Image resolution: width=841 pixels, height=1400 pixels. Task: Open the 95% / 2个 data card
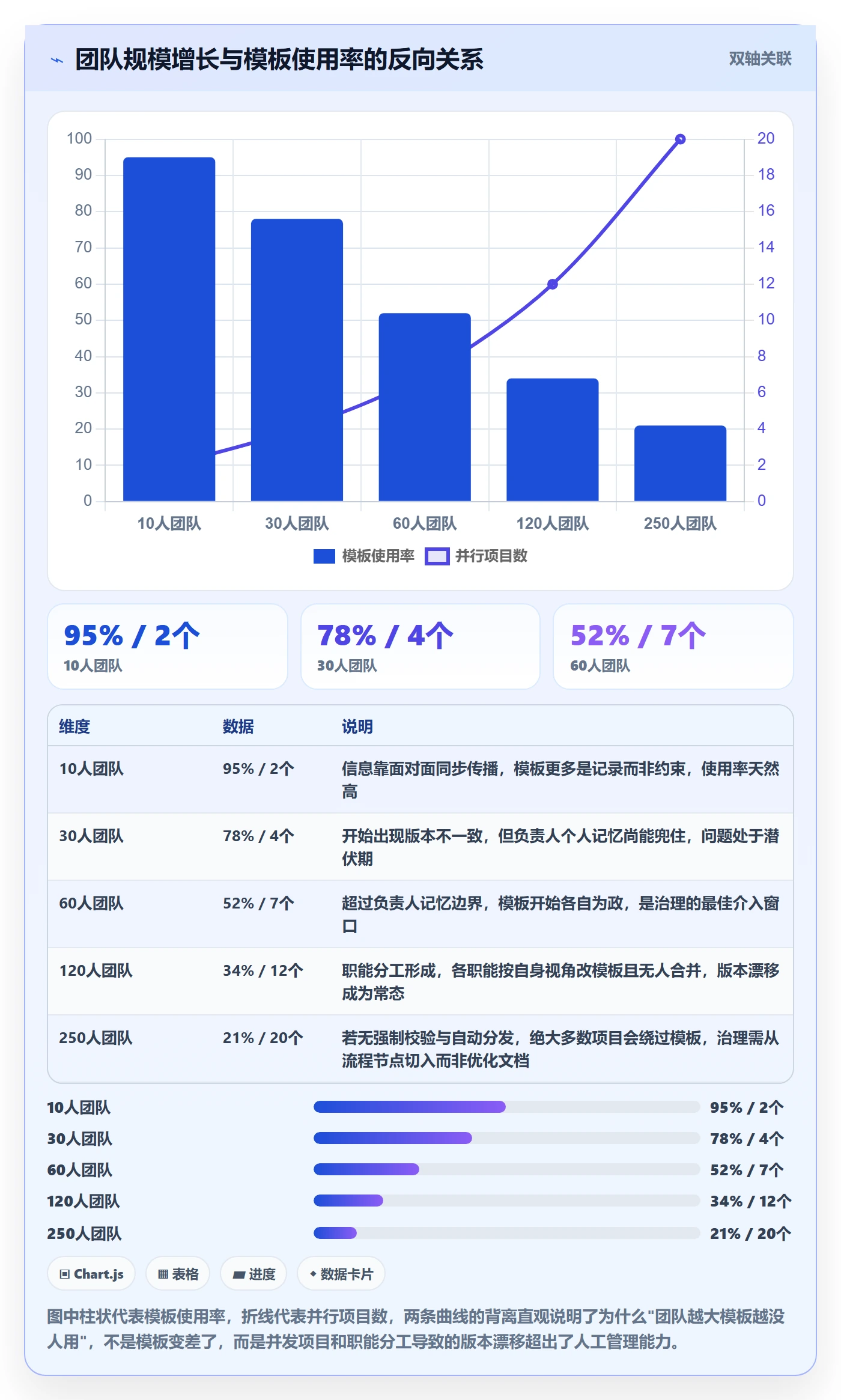pos(168,647)
